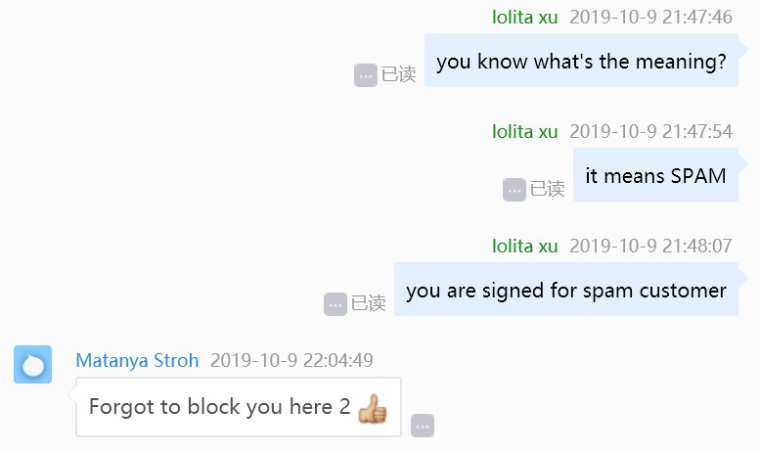Select the 'it means SPAM' message bubble
The image size is (760, 452).
click(656, 175)
